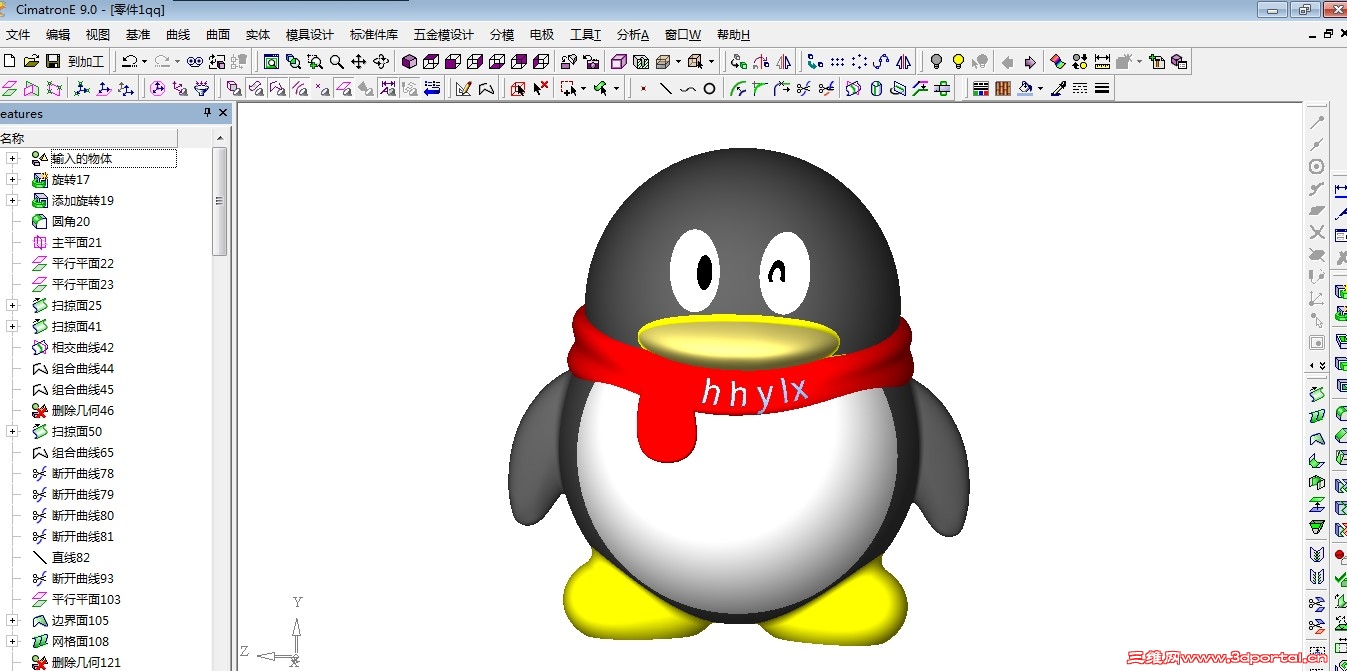
Task: Click the binoculars glasses icon
Action: tap(195, 61)
